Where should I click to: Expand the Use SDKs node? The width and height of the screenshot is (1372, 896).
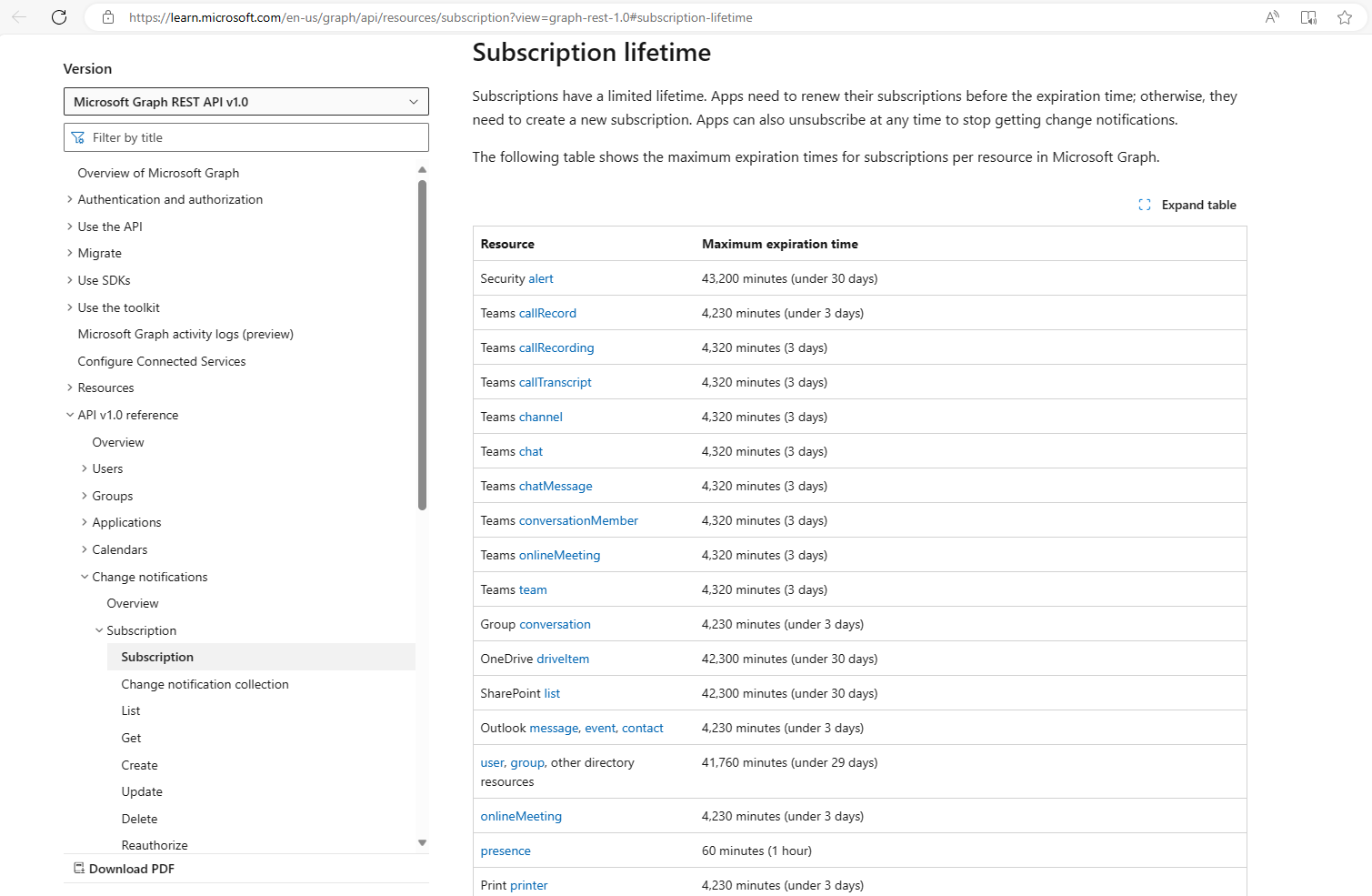tap(70, 280)
